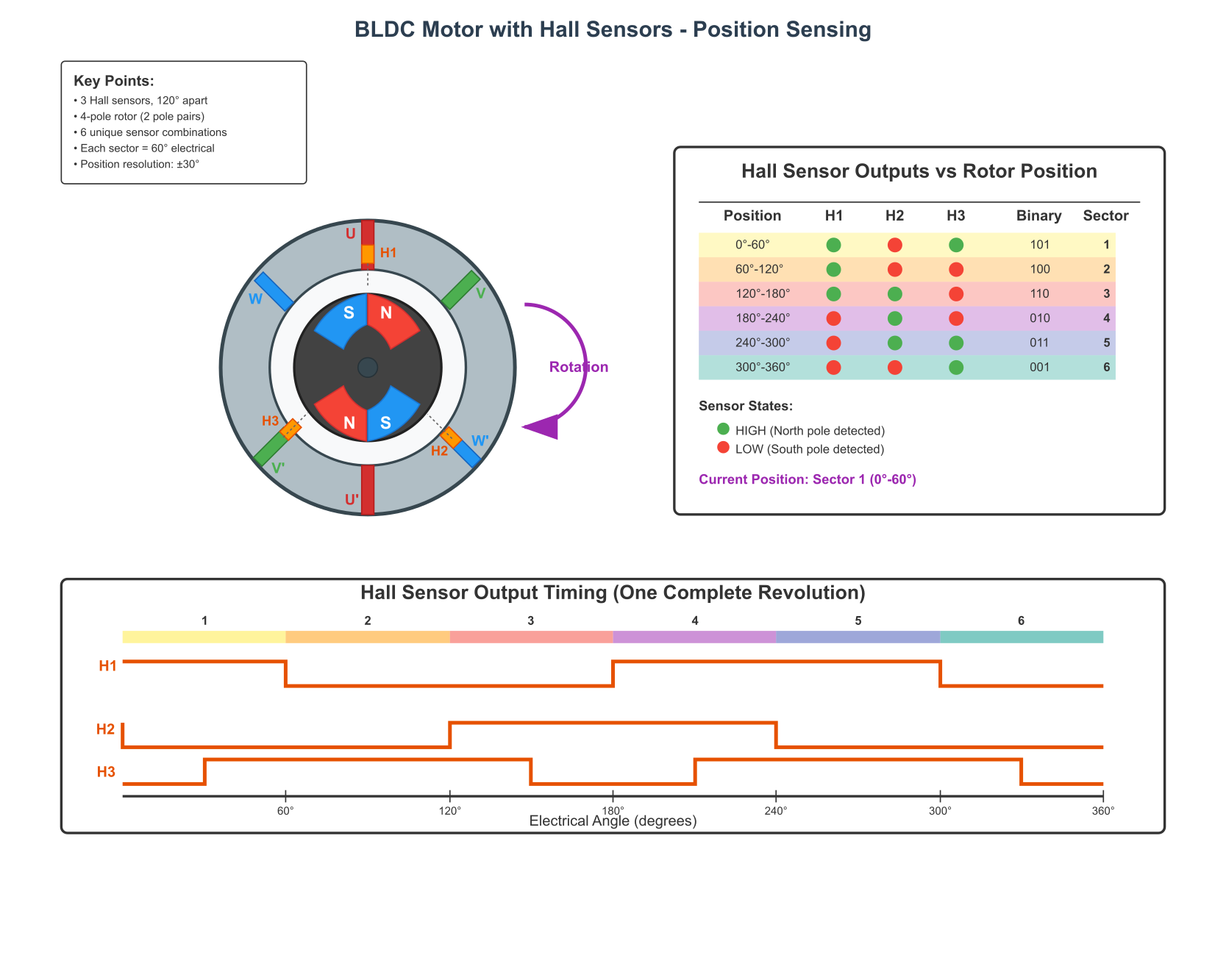
Task: Click H3 green dot in 240°-300° row
Action: click(956, 343)
